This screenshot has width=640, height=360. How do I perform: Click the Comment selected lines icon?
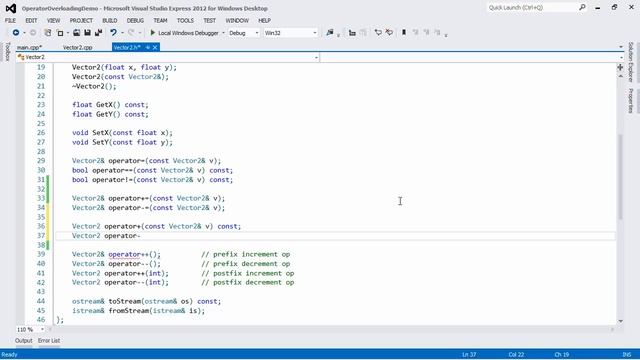(x=378, y=33)
